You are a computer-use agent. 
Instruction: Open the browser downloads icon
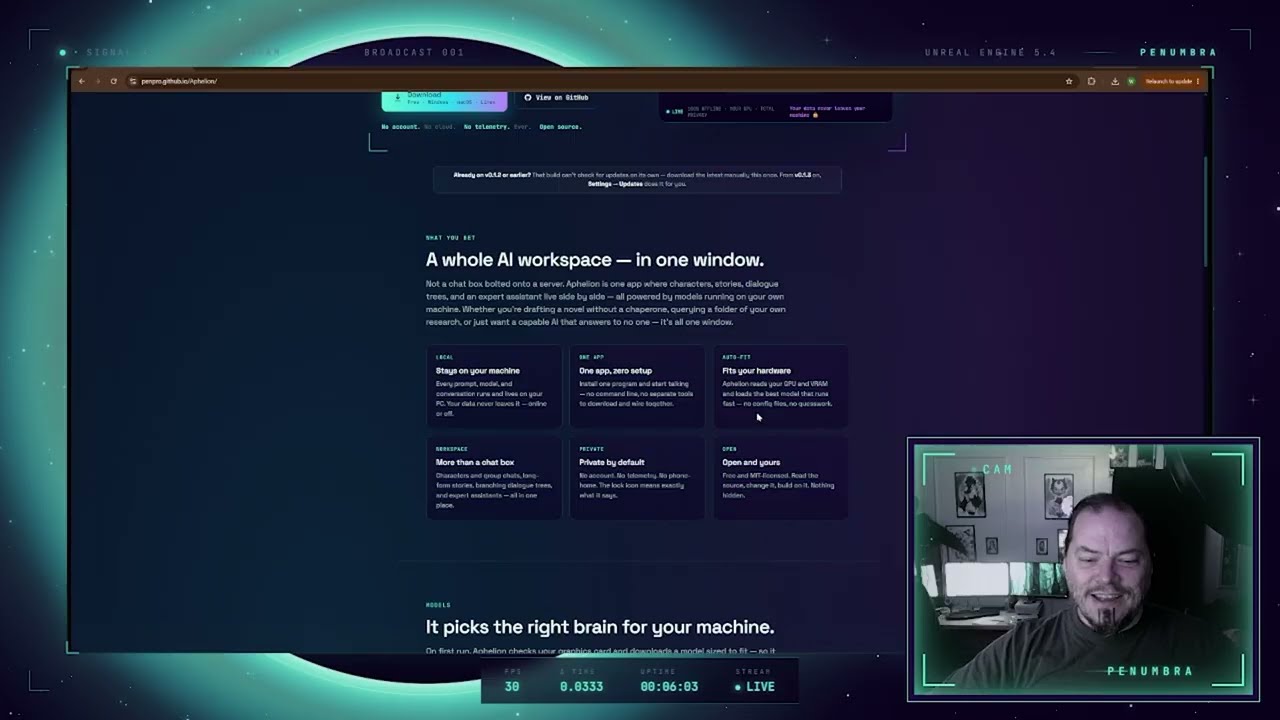(x=1115, y=81)
